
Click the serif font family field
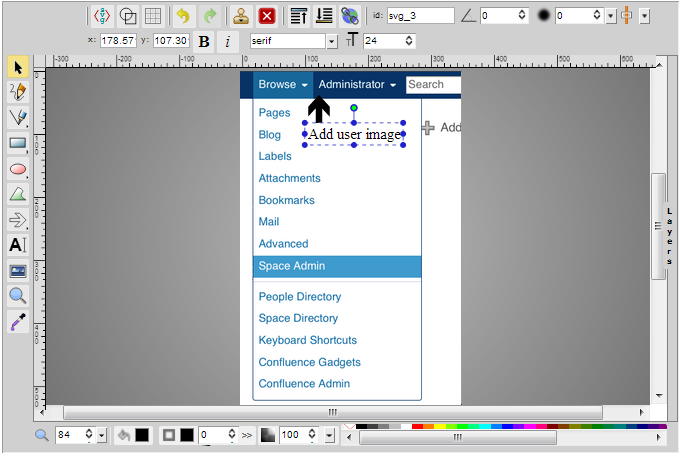[287, 41]
